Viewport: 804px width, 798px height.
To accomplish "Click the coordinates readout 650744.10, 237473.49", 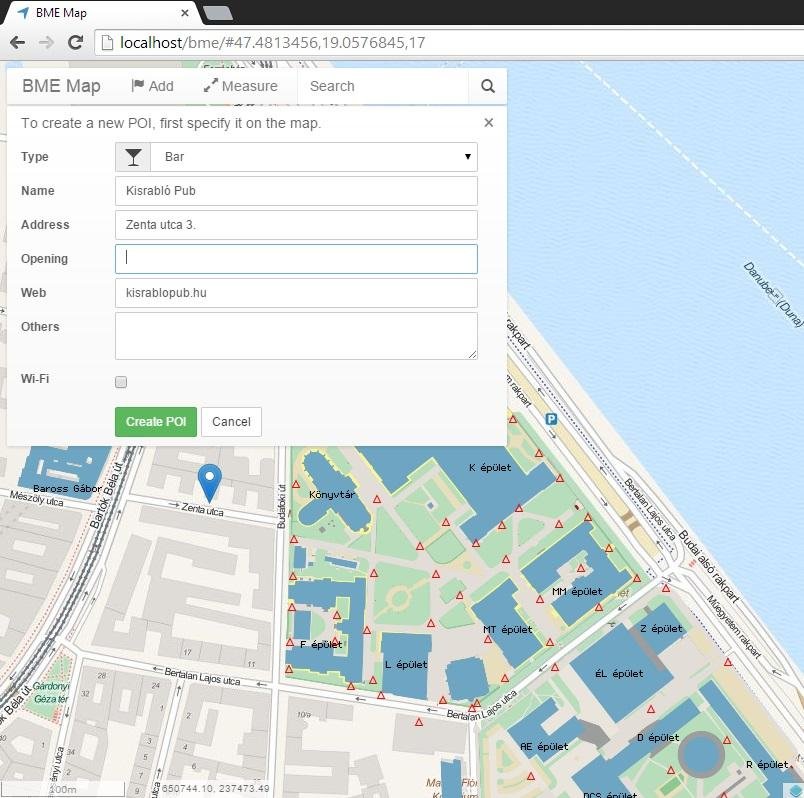I will pyautogui.click(x=215, y=788).
